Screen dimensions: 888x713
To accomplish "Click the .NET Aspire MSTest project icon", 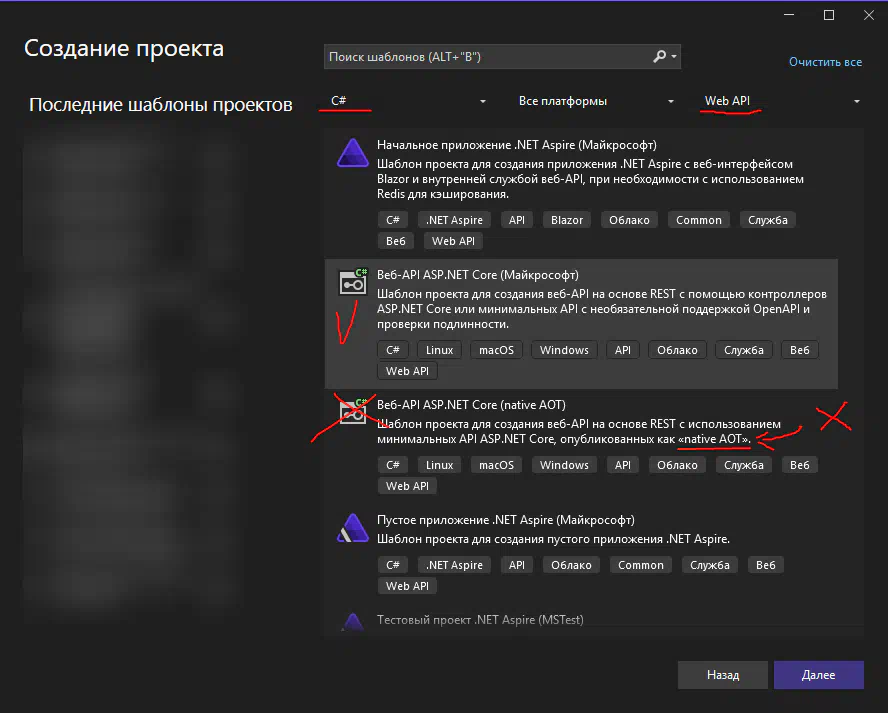I will click(x=353, y=622).
